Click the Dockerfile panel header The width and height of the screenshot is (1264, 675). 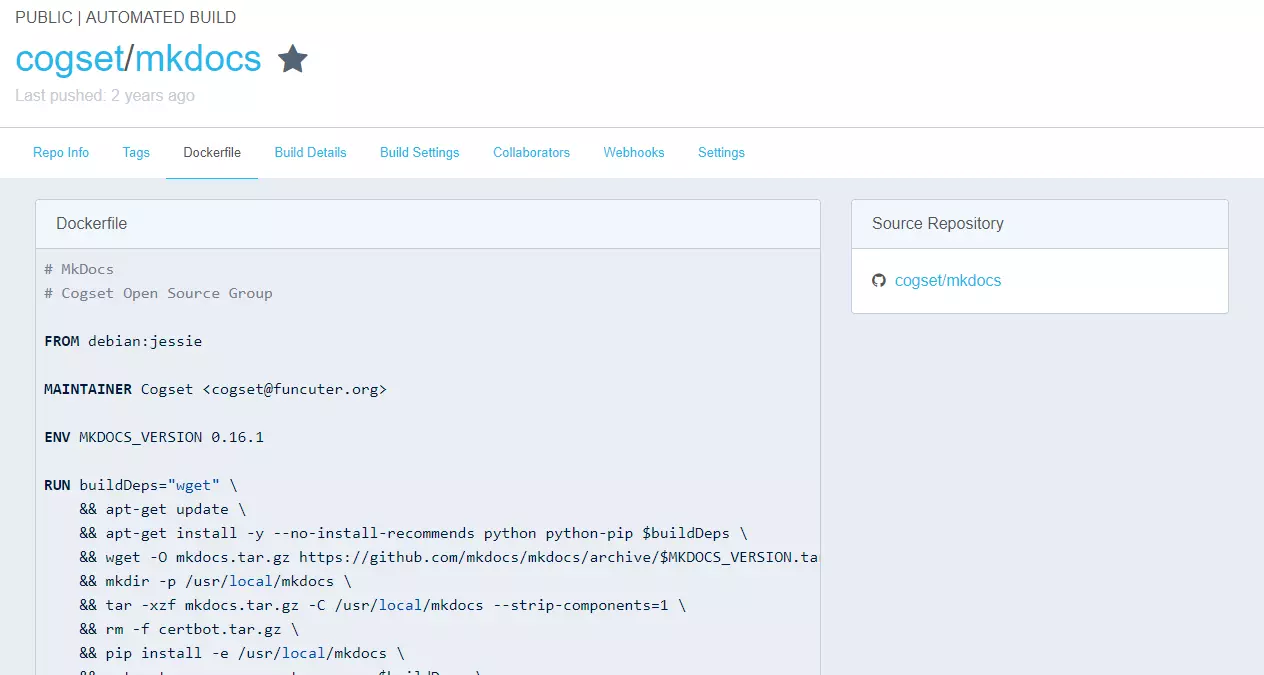pos(428,224)
